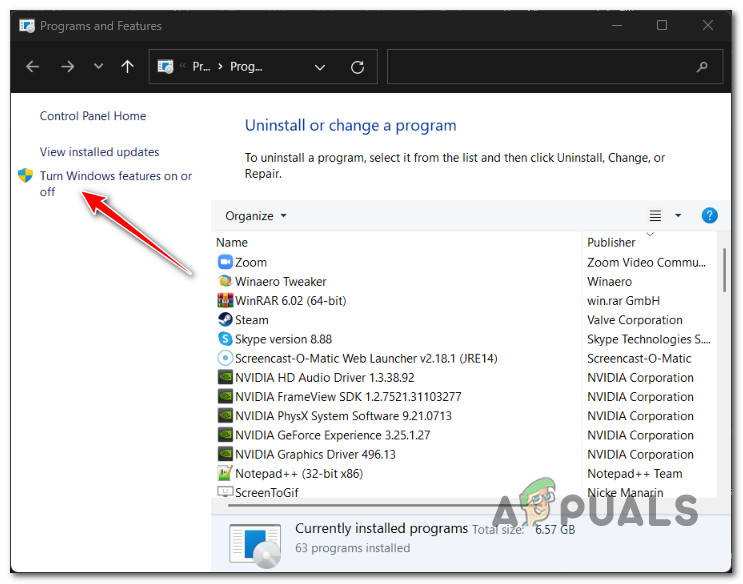Select 'Zoom' program name
This screenshot has height=584, width=743.
(x=251, y=262)
